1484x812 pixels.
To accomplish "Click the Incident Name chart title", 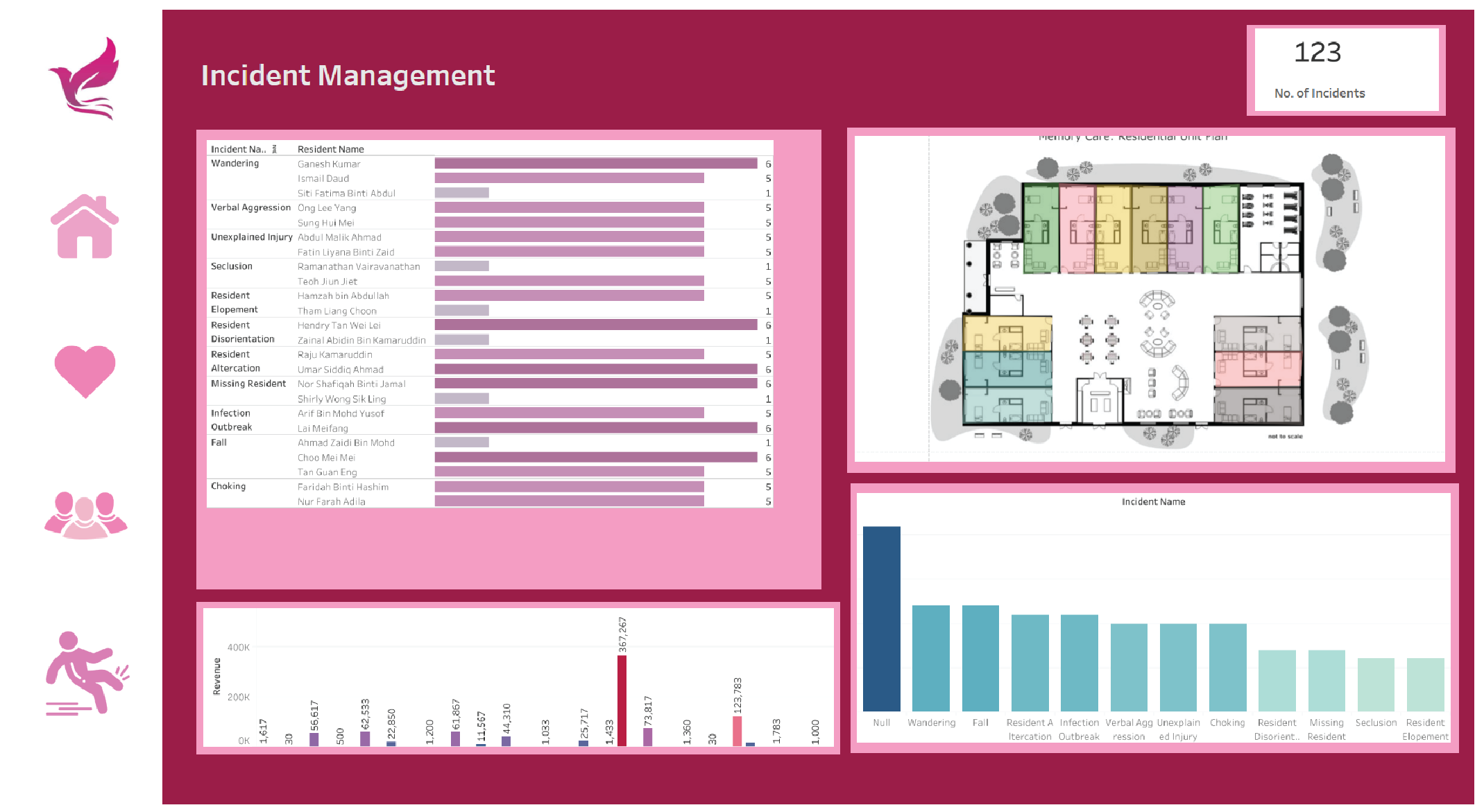I will [x=1153, y=501].
